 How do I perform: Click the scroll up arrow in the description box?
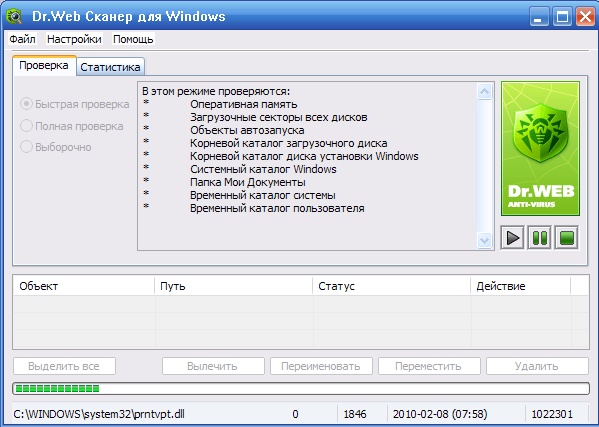pos(484,91)
